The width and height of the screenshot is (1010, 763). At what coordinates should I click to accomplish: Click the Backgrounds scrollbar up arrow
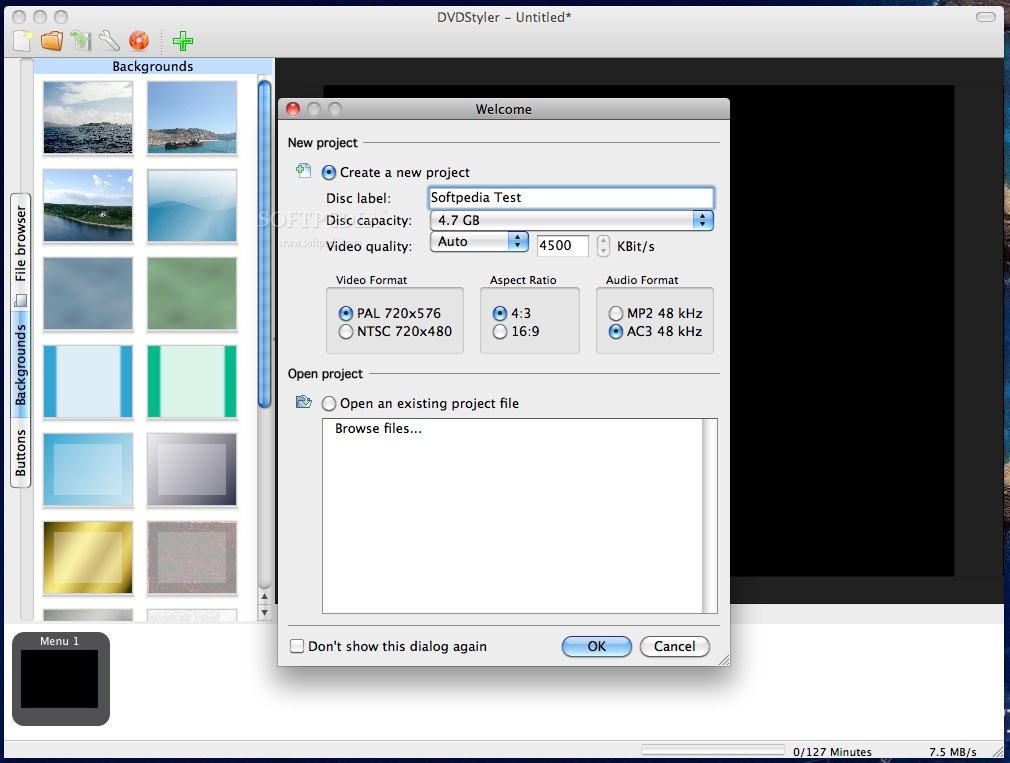pyautogui.click(x=264, y=596)
